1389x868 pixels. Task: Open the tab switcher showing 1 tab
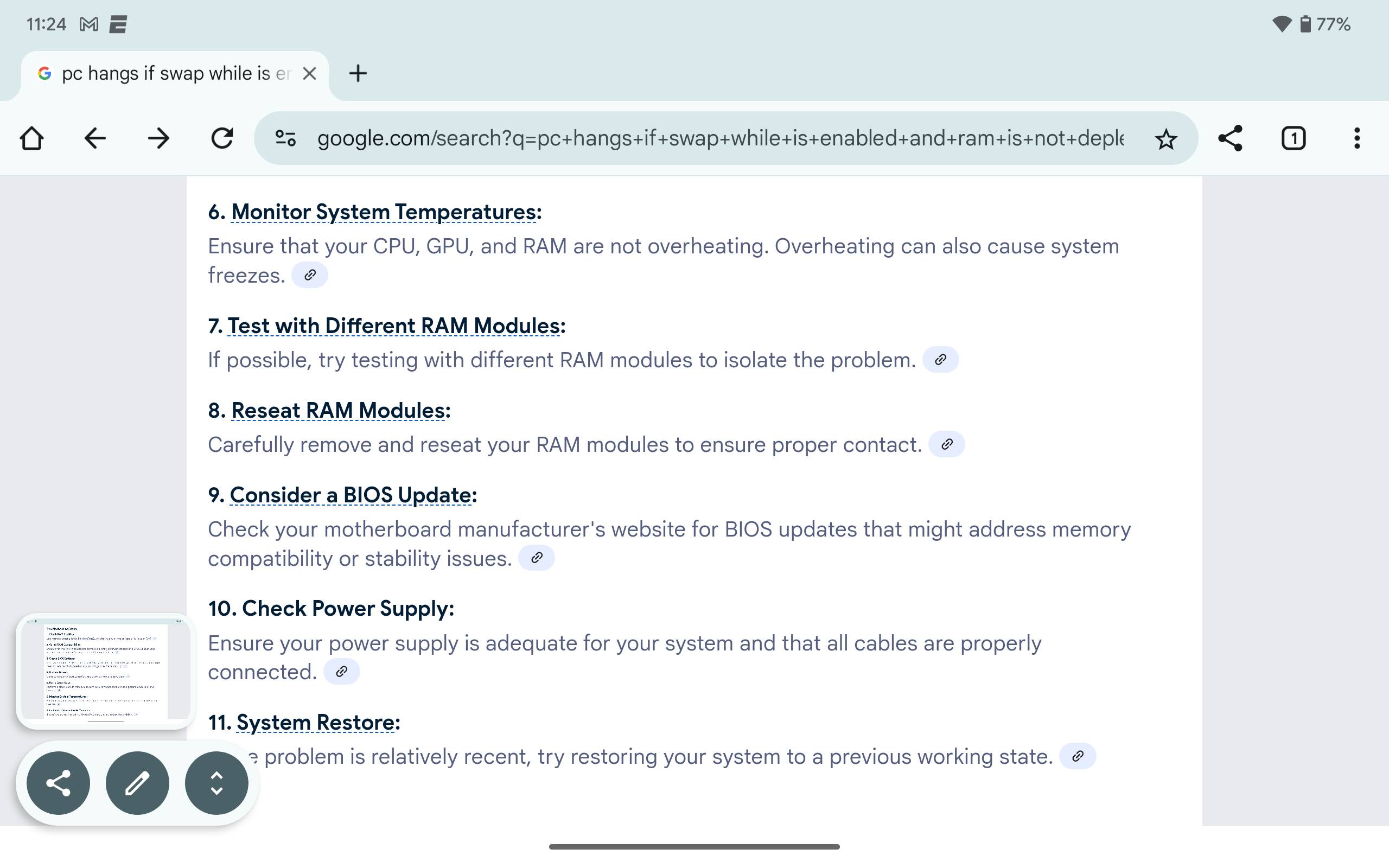[x=1294, y=138]
